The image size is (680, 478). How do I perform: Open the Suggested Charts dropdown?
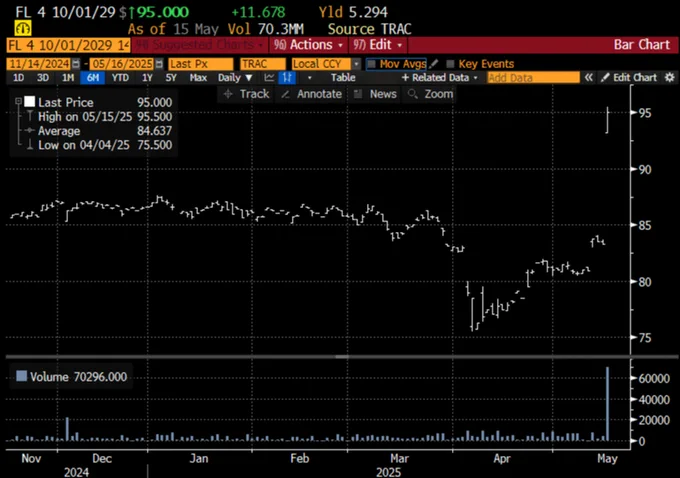tap(198, 45)
